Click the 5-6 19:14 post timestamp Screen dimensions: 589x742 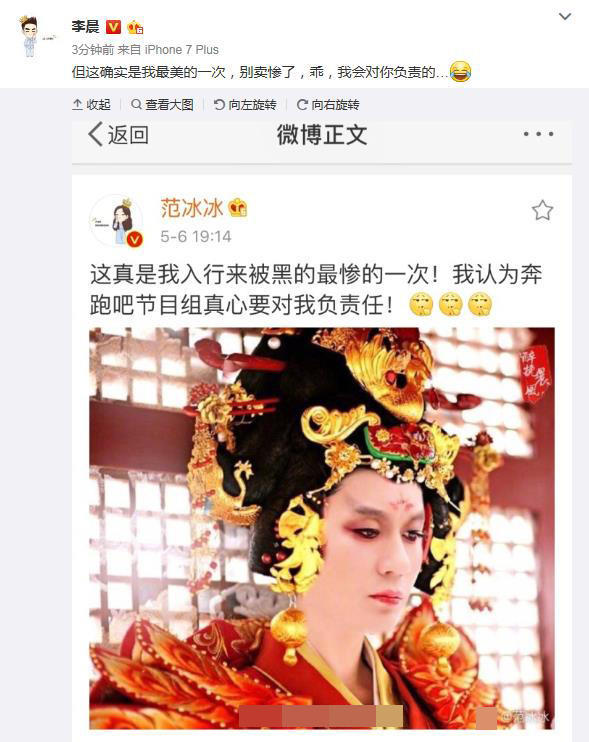tap(196, 236)
